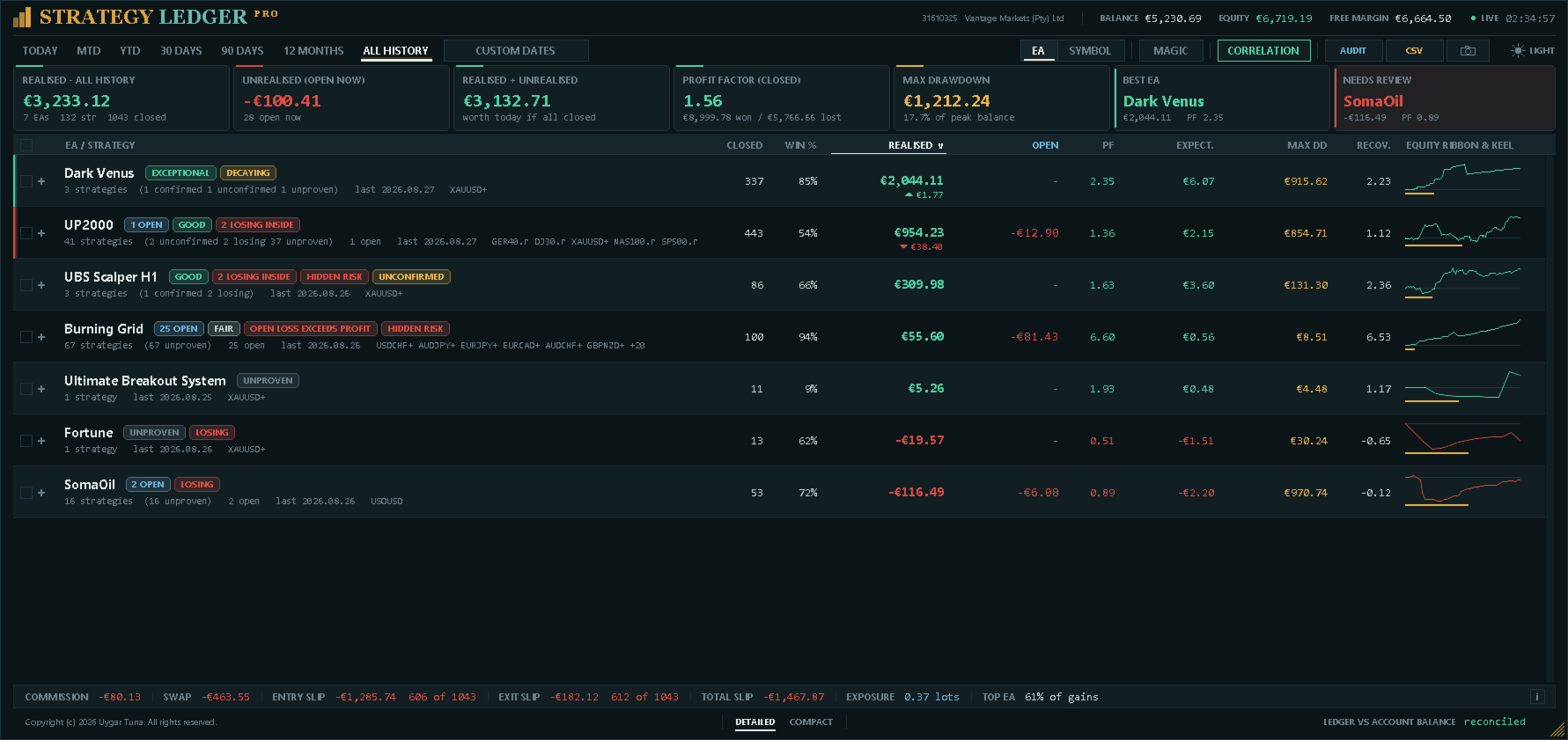Screen dimensions: 1568x740
Task: Select the MTD period tab
Action: [89, 51]
